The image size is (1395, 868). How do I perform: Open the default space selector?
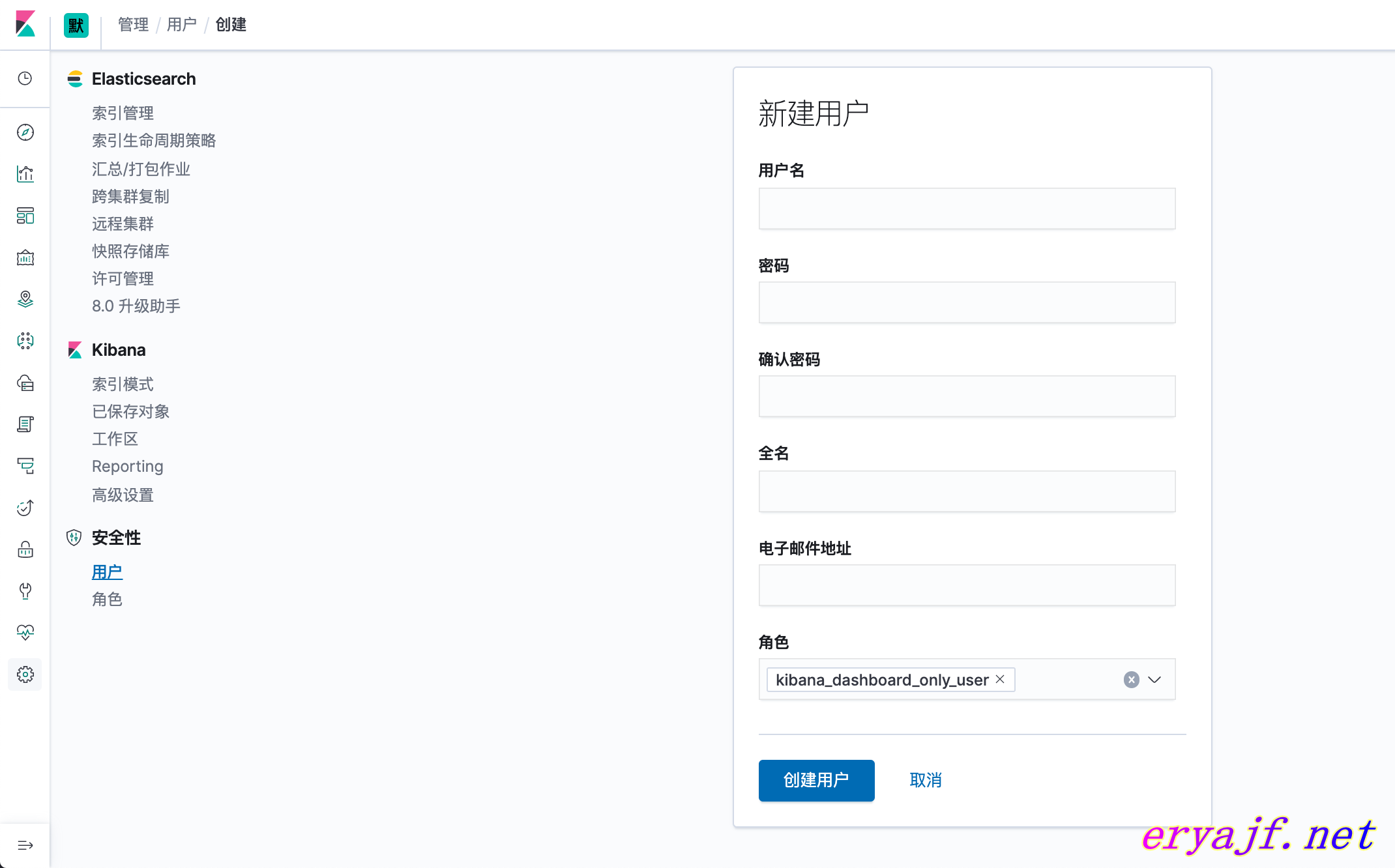(x=76, y=25)
